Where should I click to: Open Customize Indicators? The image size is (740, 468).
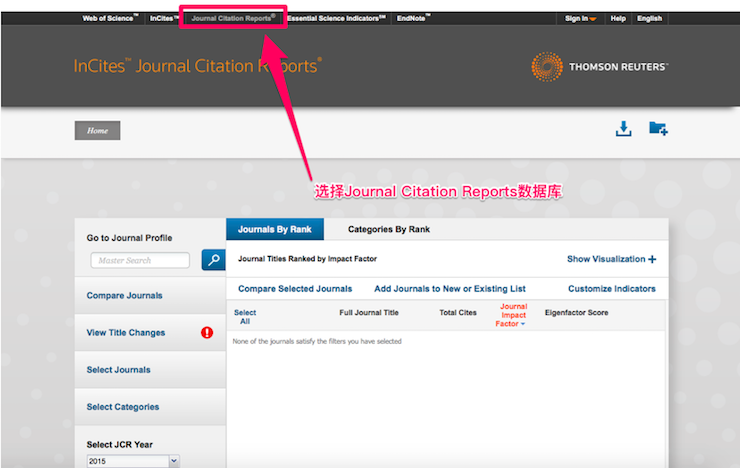click(612, 289)
